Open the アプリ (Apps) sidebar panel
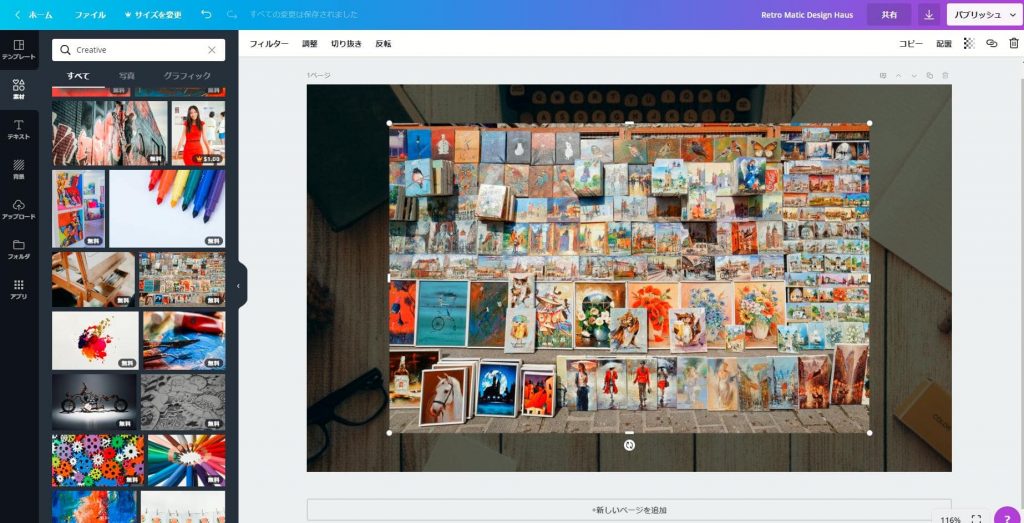 click(18, 289)
